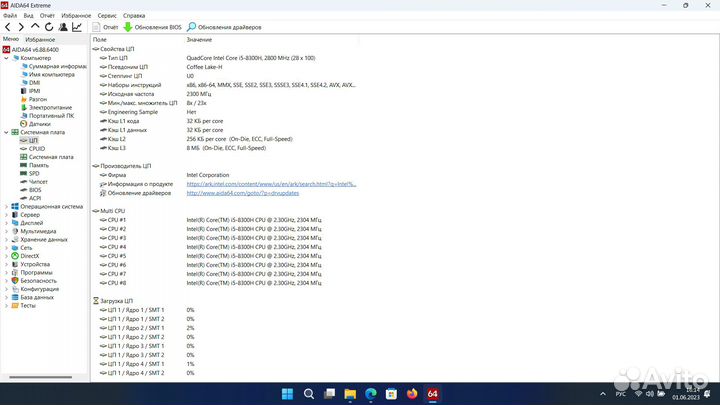This screenshot has height=405, width=720.
Task: Collapse the Системная плата tree node
Action: click(x=6, y=132)
